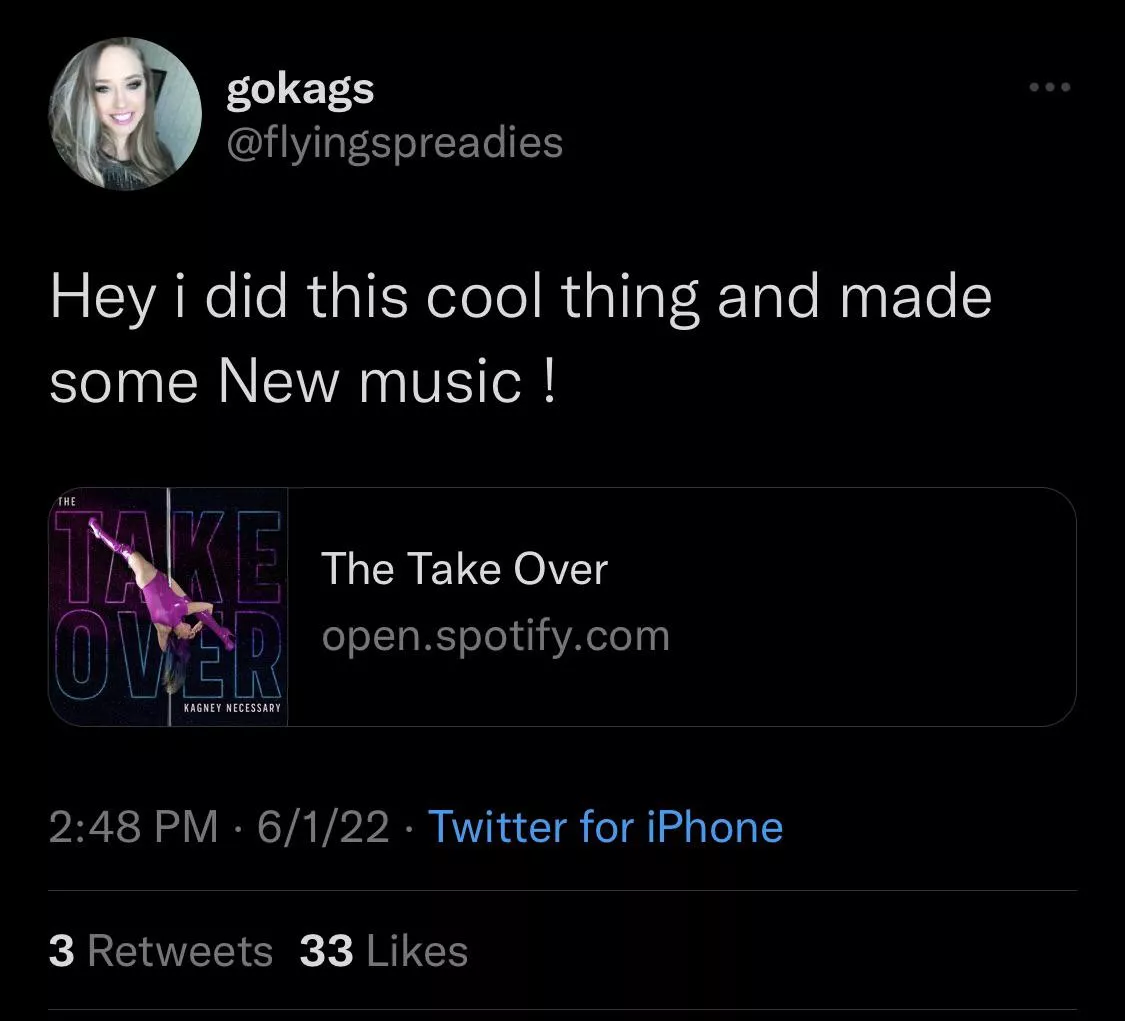Screen dimensions: 1125x1021
Task: Open the Spotify card titled The Take Over
Action: [600, 604]
